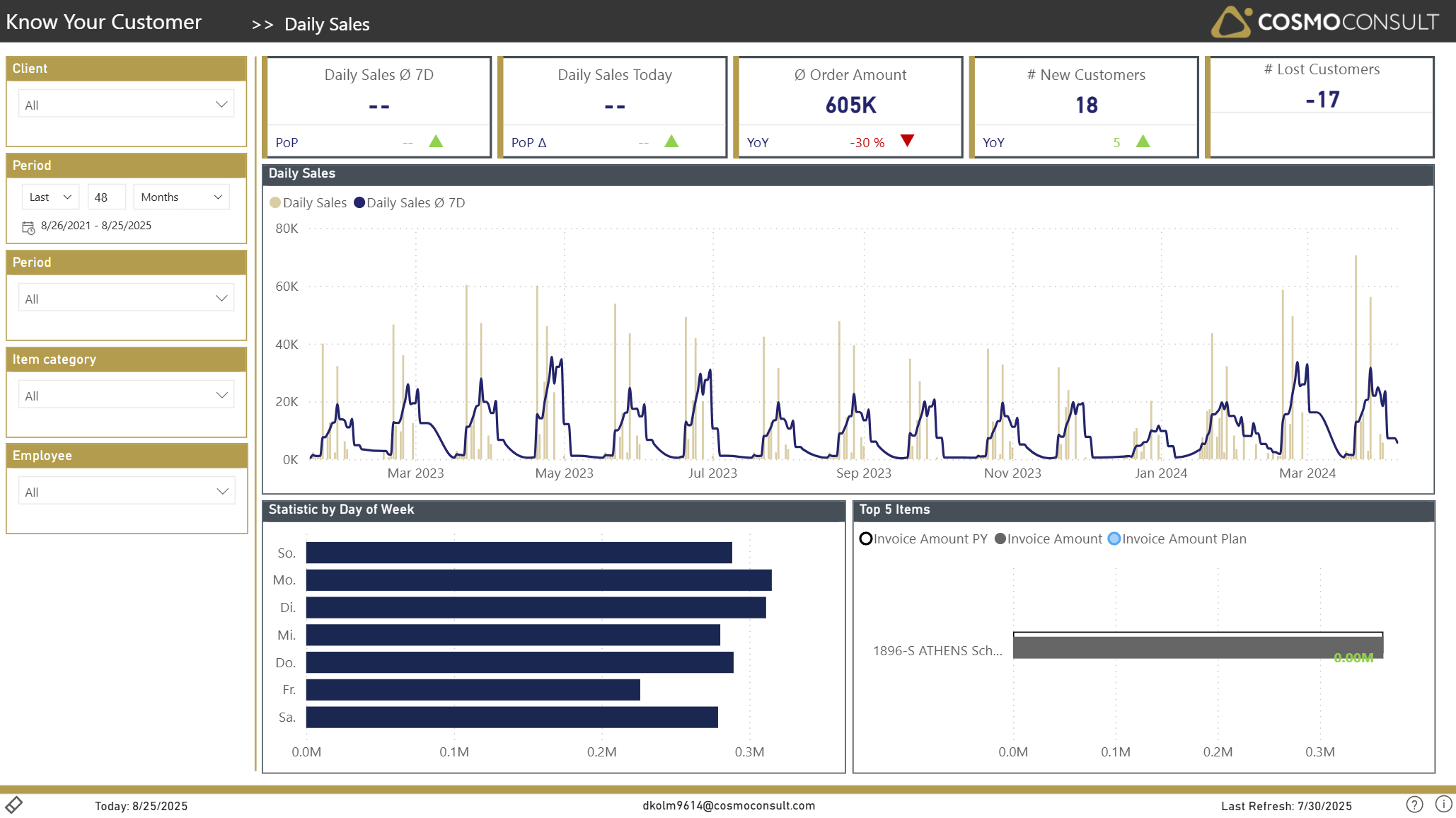Image resolution: width=1456 pixels, height=818 pixels.
Task: Click the Daily Sales breadcrumb title
Action: (327, 24)
